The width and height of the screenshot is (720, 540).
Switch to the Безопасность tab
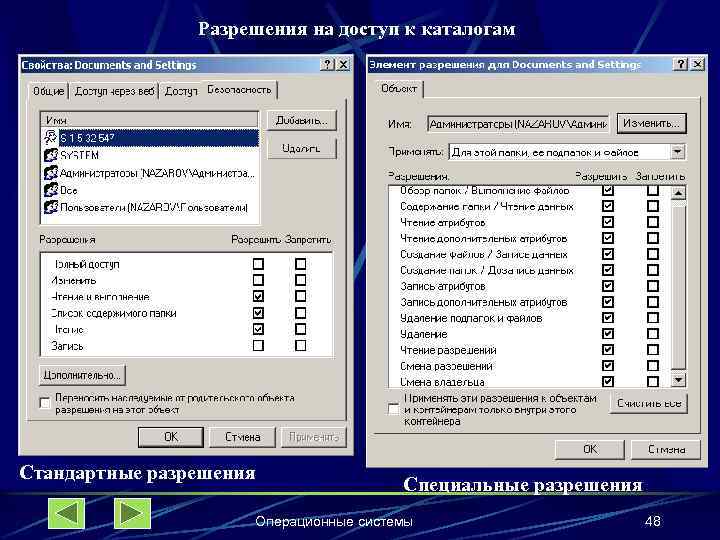coord(239,90)
